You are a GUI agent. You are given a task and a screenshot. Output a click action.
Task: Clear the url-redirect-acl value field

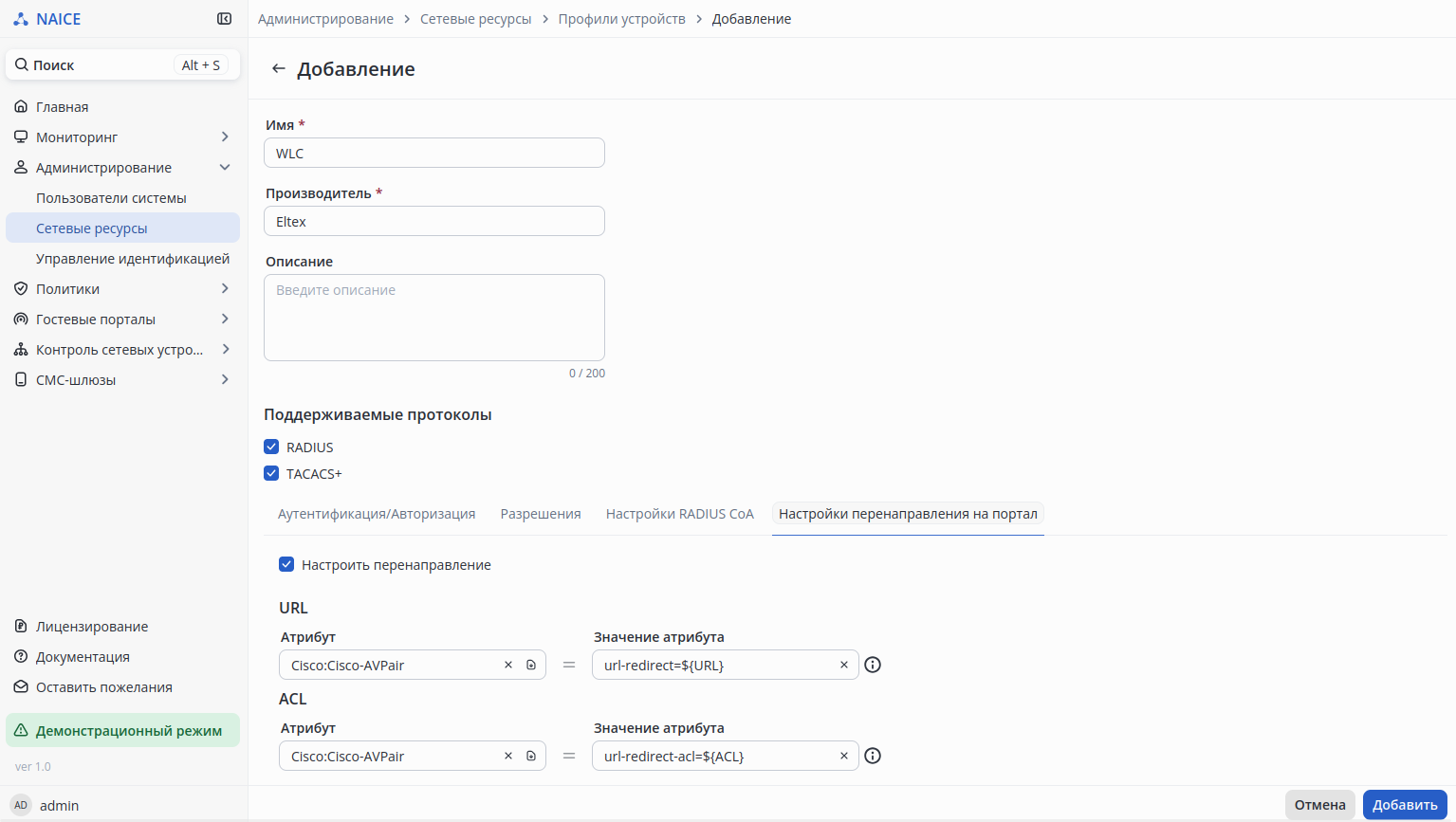843,756
